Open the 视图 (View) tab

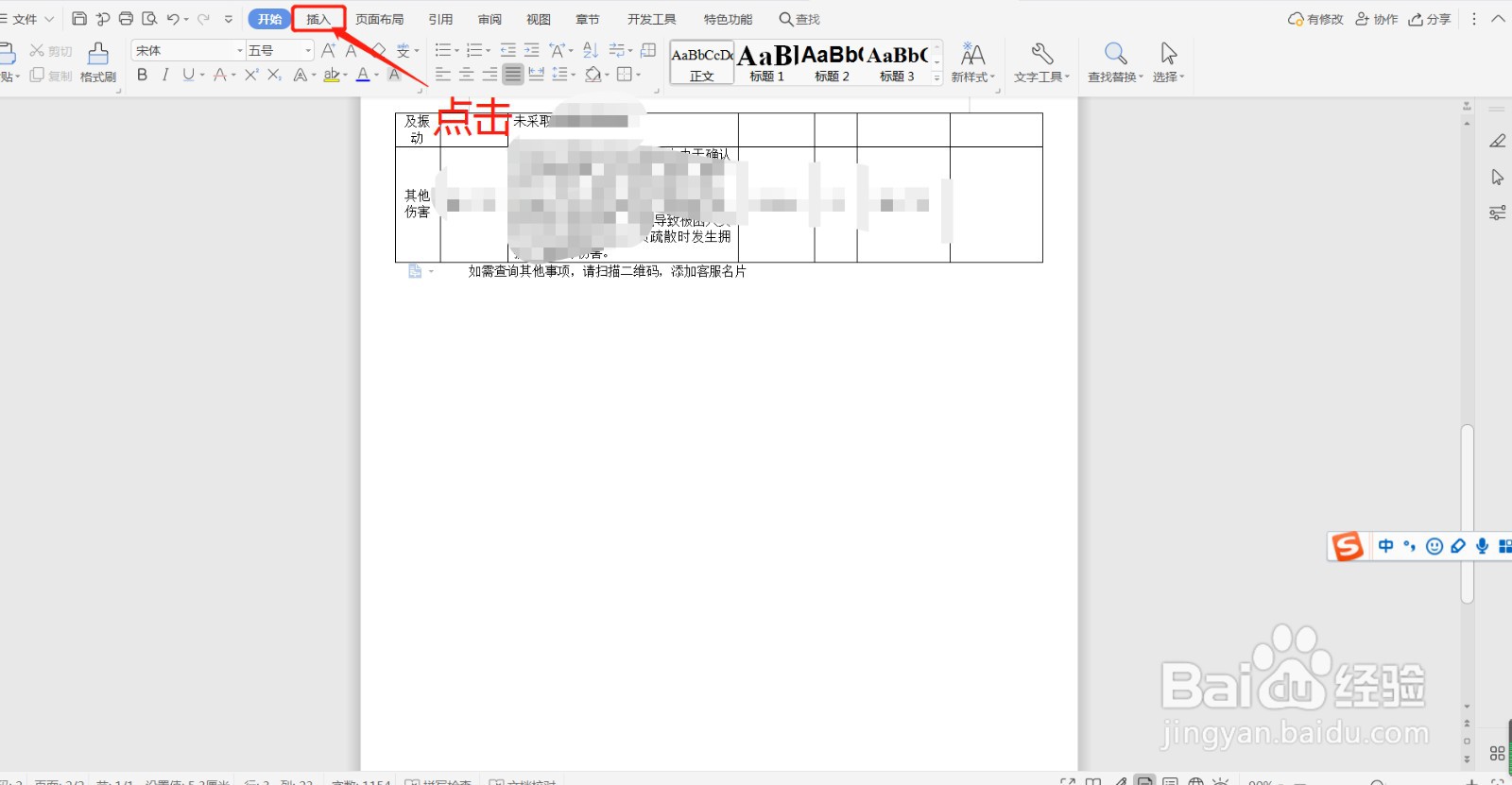click(x=539, y=19)
